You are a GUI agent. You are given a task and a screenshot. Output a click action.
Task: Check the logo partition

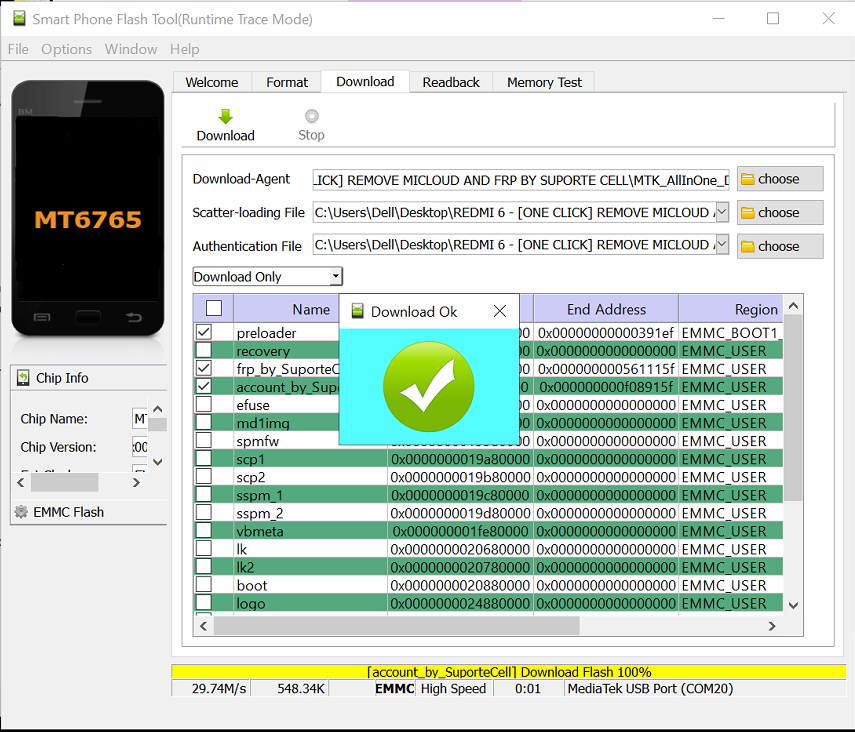[x=204, y=602]
